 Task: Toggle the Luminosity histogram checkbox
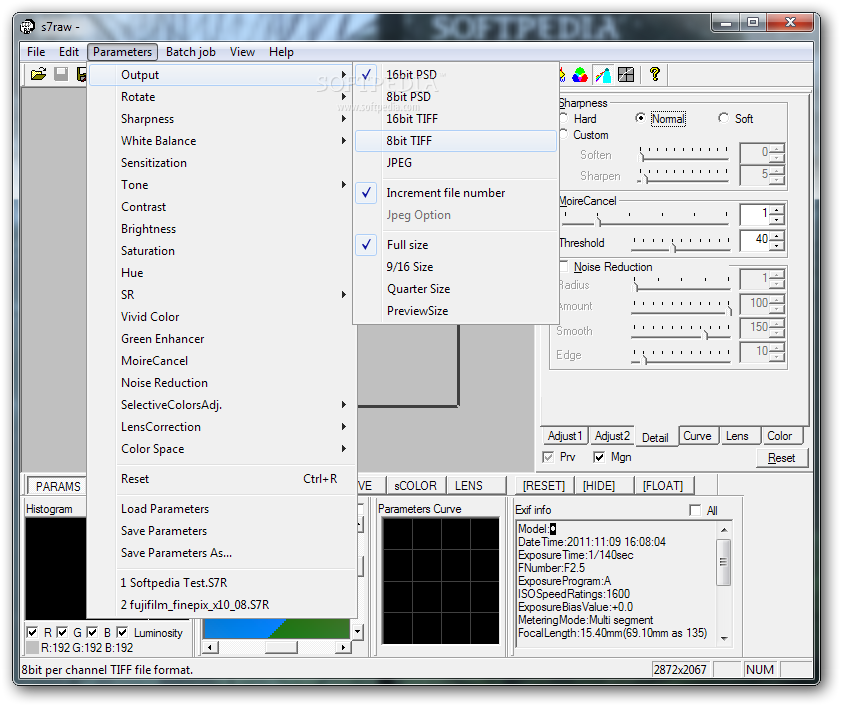122,633
